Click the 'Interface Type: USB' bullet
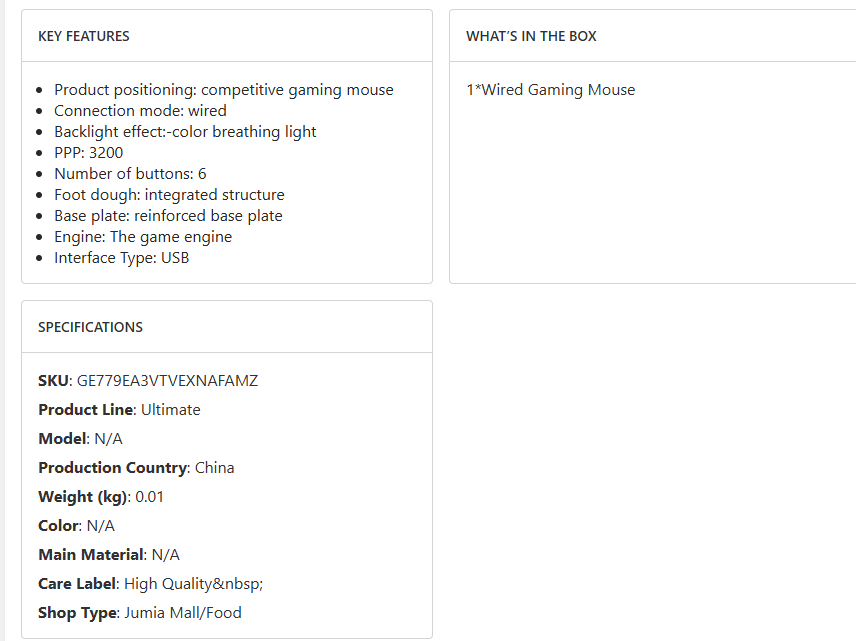 [121, 258]
